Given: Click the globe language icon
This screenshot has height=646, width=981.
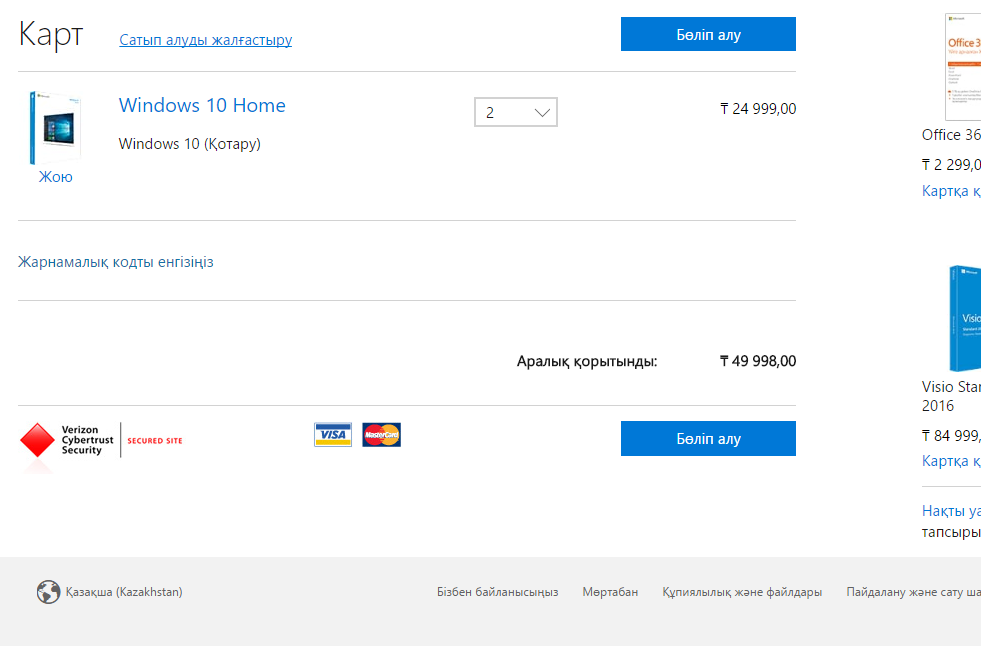Looking at the screenshot, I should [x=48, y=592].
